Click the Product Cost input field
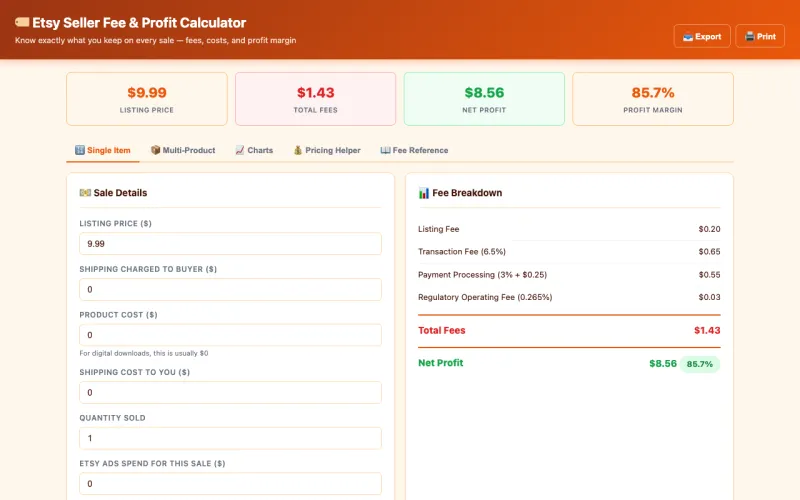 (230, 335)
